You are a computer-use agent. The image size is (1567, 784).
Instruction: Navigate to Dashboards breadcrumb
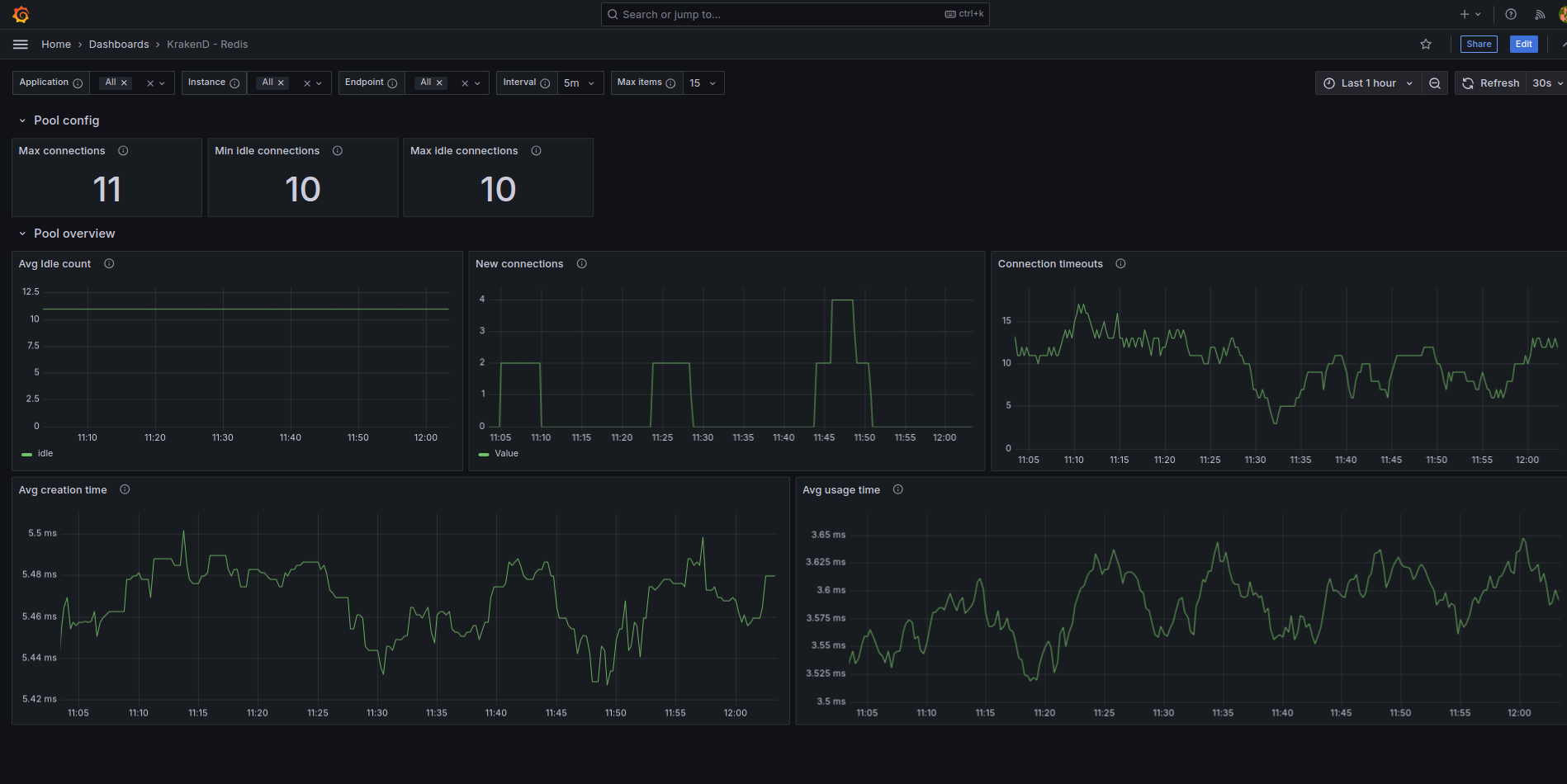point(119,45)
